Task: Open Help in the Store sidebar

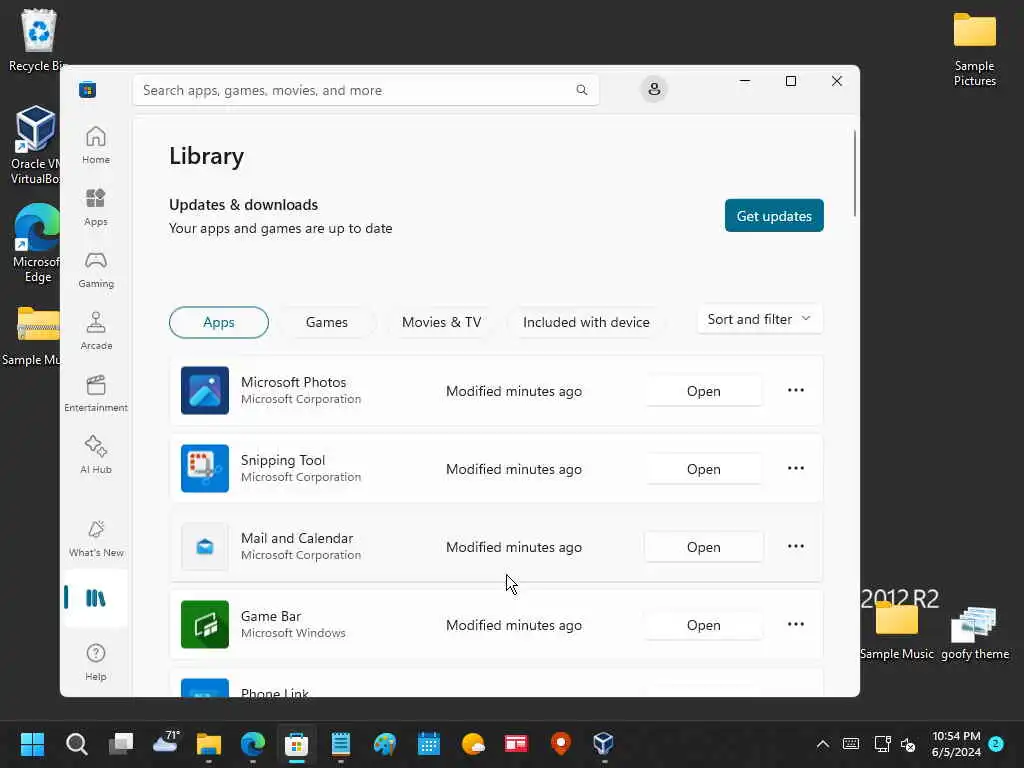Action: [96, 662]
